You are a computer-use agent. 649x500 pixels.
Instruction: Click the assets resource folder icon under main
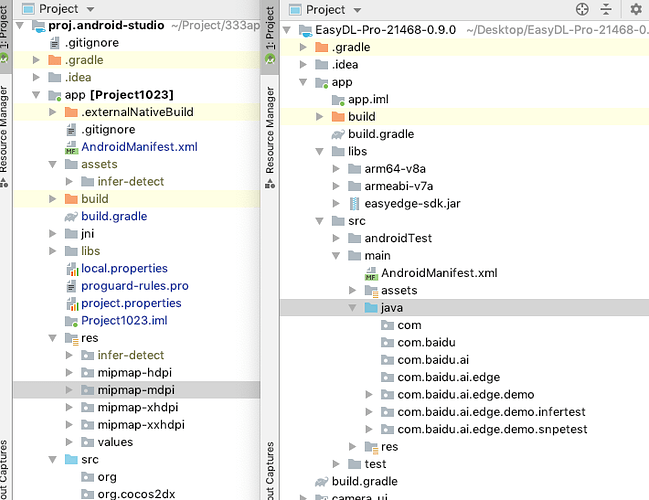point(371,291)
